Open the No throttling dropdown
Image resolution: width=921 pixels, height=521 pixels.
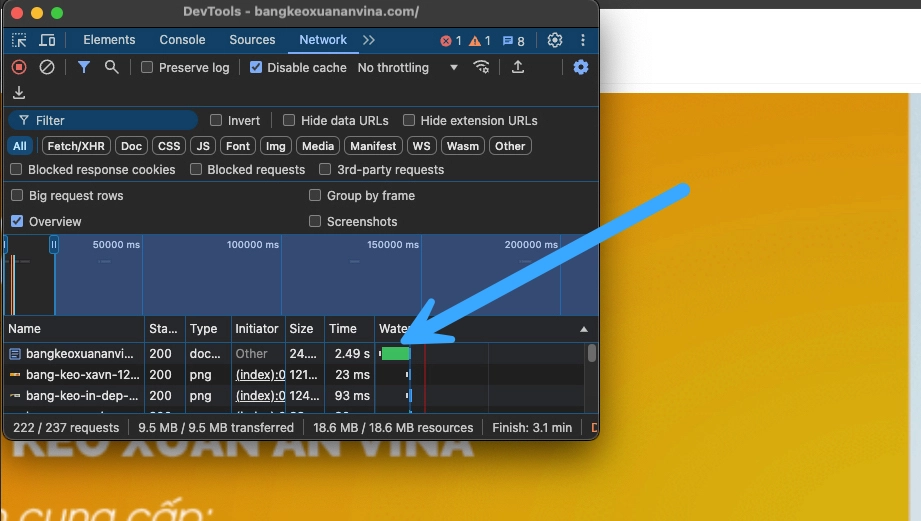click(x=408, y=67)
